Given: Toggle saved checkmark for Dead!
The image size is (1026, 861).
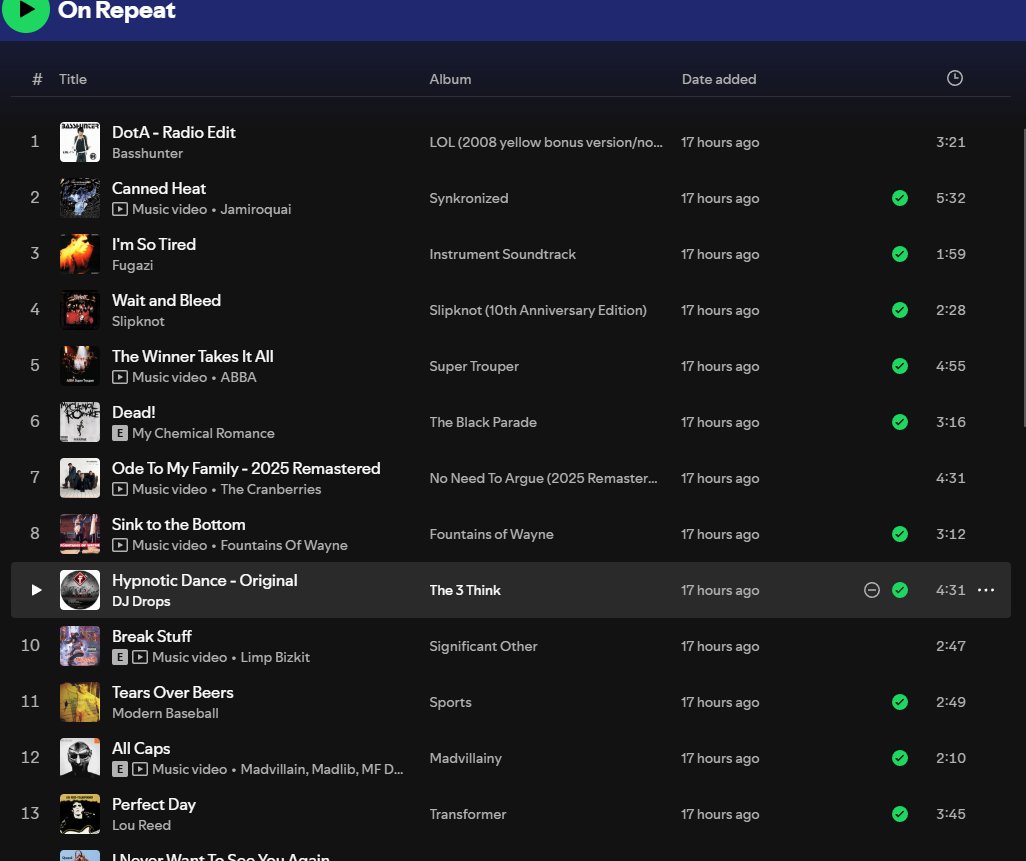Looking at the screenshot, I should (x=900, y=422).
